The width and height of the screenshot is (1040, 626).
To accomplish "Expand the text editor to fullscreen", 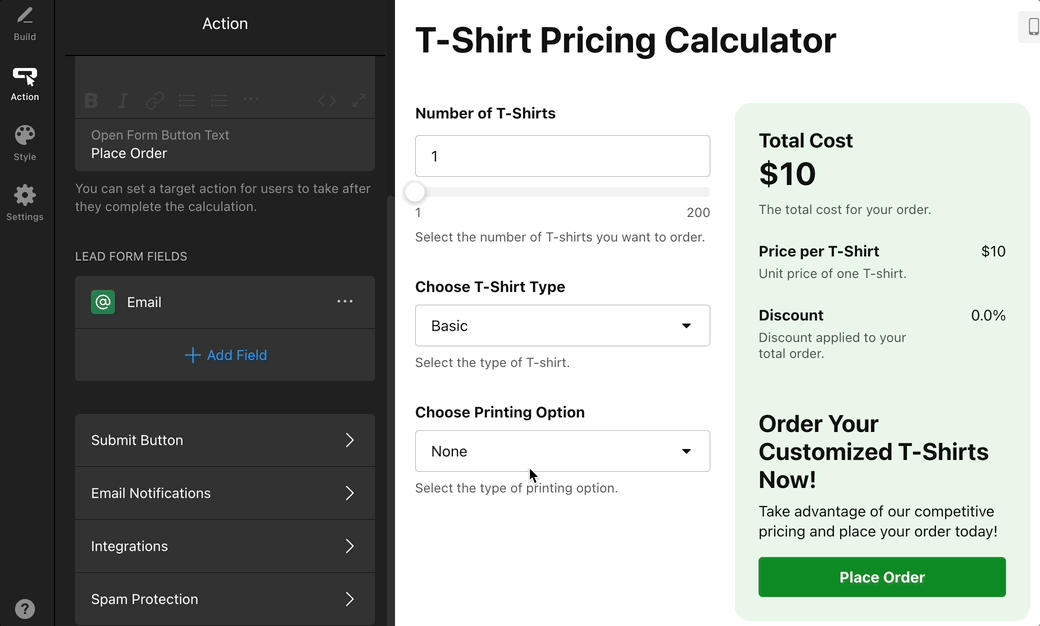I will (x=358, y=100).
